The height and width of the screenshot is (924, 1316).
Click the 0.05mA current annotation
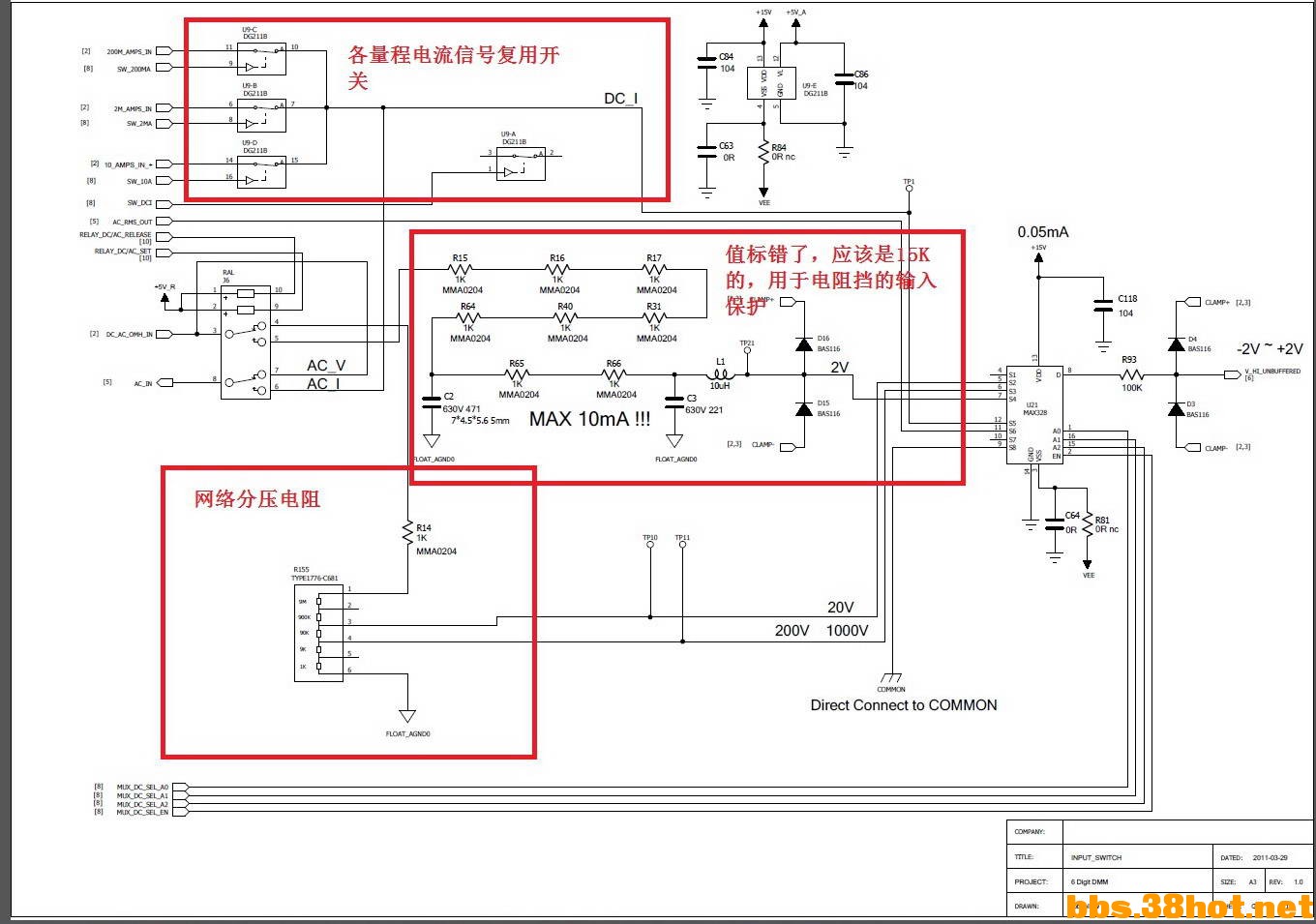coord(1043,232)
